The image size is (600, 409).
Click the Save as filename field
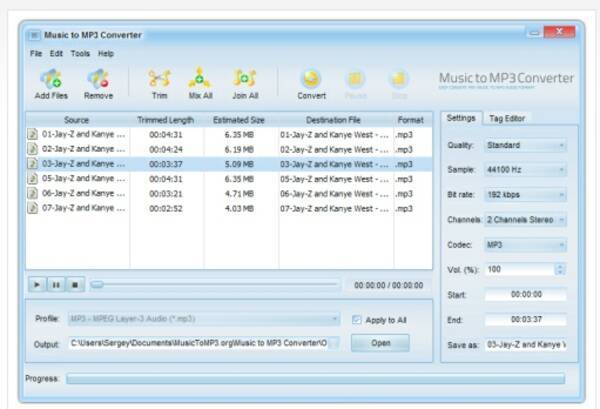tap(525, 344)
